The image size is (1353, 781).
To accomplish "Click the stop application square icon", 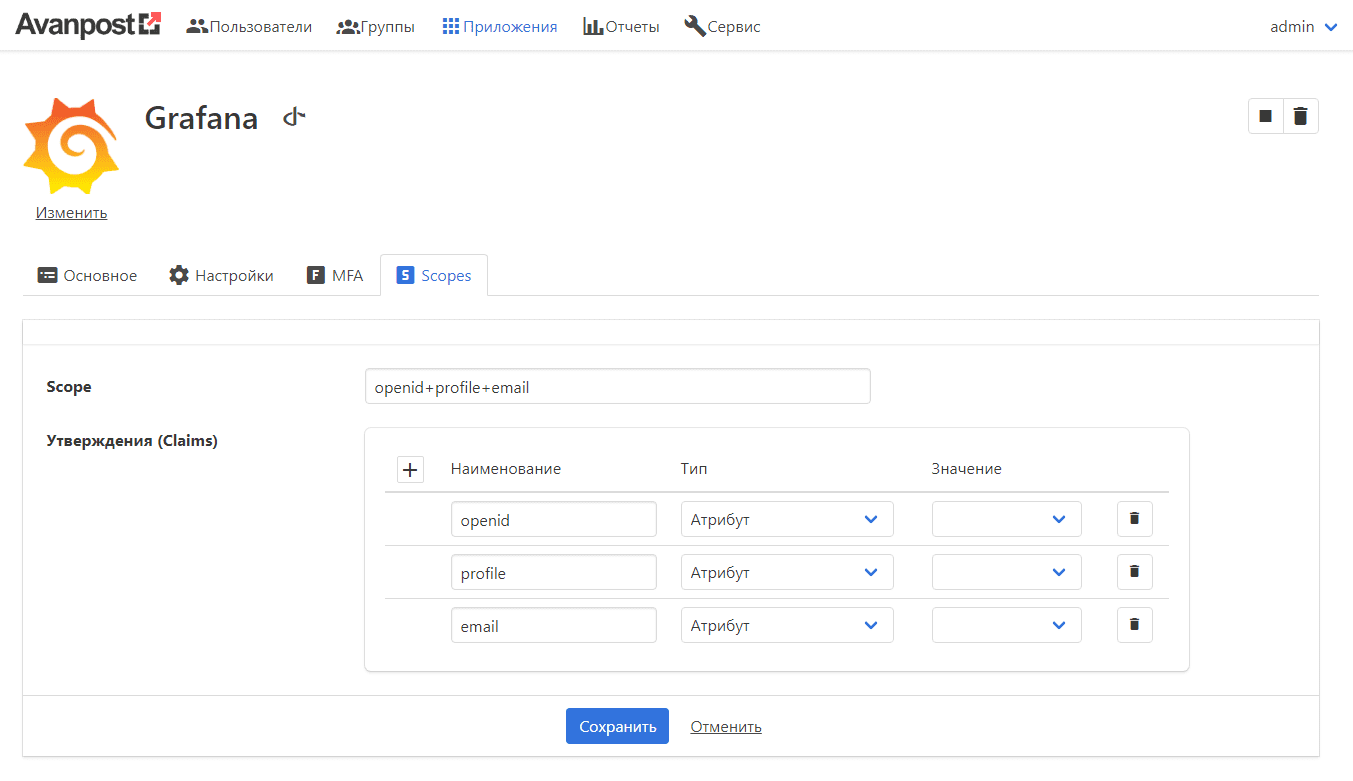I will 1266,116.
